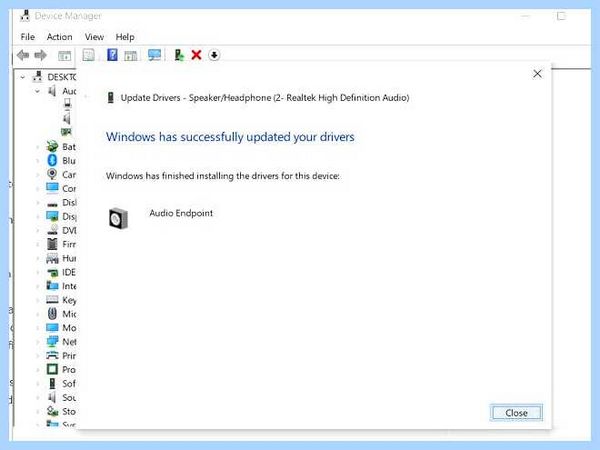
Task: Click "Windows has finished installing the drivers" text
Action: click(x=223, y=176)
